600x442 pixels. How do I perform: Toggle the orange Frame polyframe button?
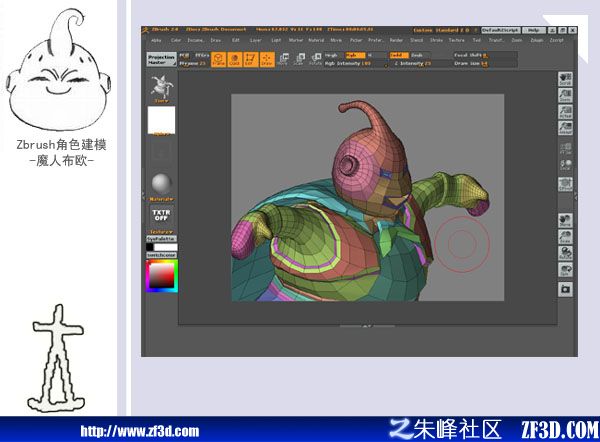(x=218, y=59)
